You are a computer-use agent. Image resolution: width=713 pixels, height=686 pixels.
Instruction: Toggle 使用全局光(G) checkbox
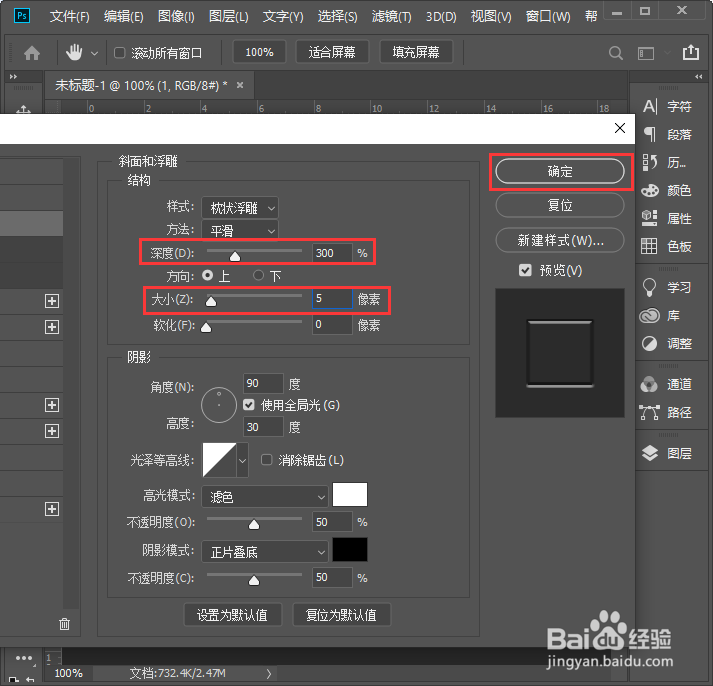click(249, 405)
